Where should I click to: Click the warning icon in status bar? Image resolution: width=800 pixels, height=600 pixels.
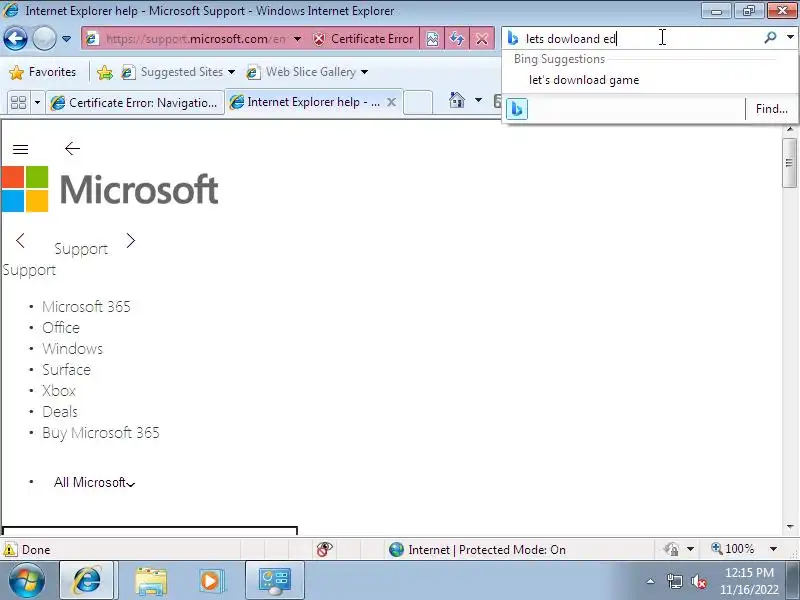10,549
